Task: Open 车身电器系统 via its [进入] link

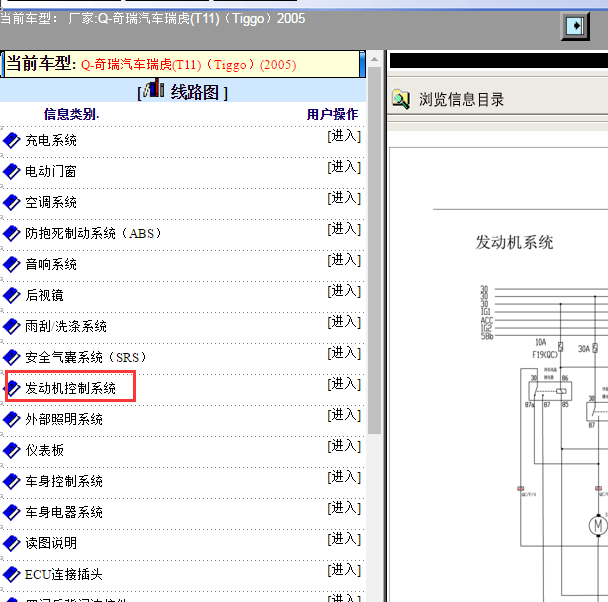Action: coord(344,508)
